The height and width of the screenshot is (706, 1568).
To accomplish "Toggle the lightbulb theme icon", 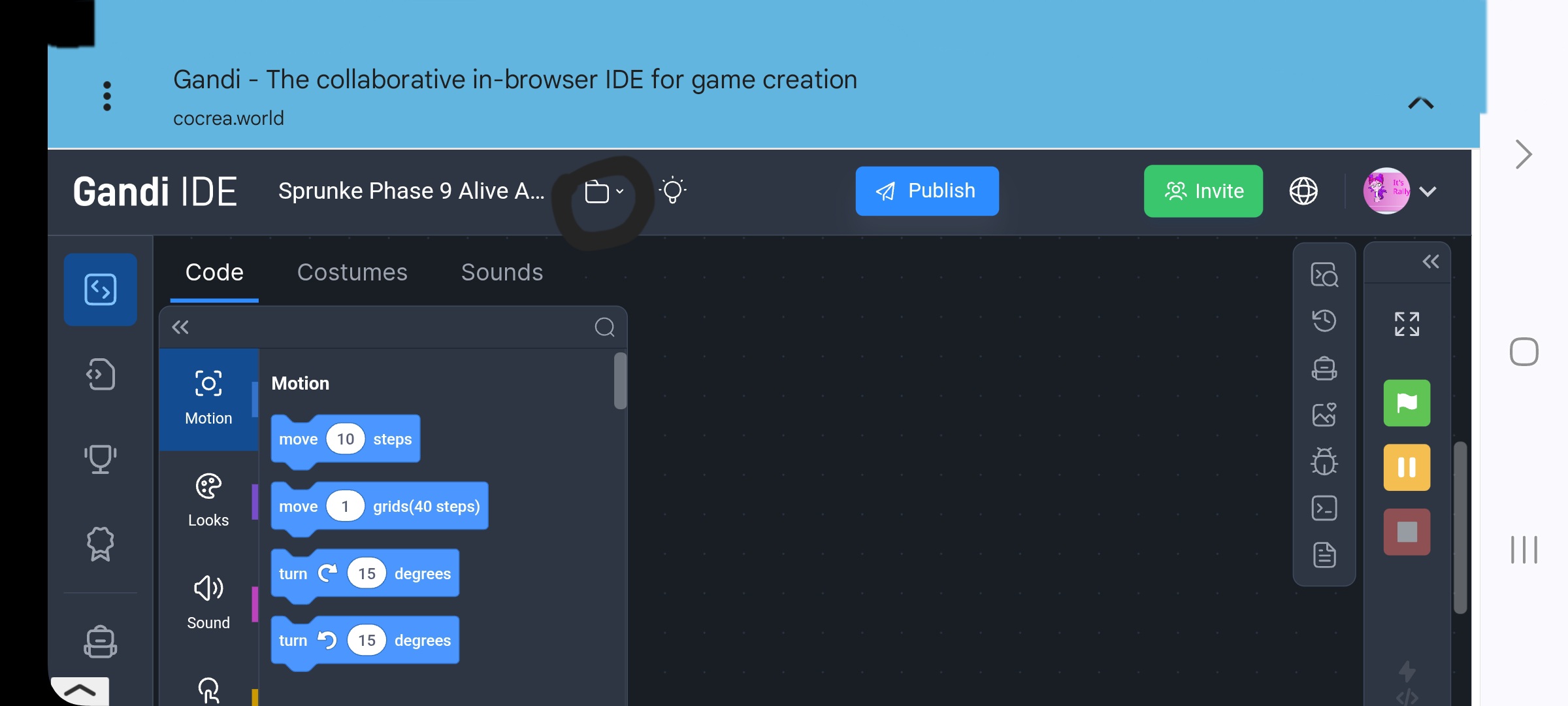I will point(672,191).
